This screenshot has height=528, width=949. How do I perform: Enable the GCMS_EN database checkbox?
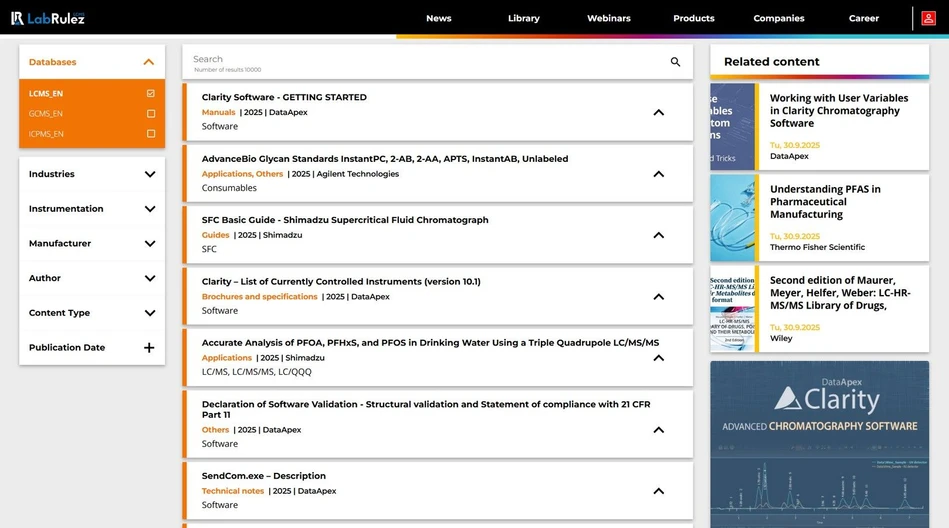(x=151, y=114)
